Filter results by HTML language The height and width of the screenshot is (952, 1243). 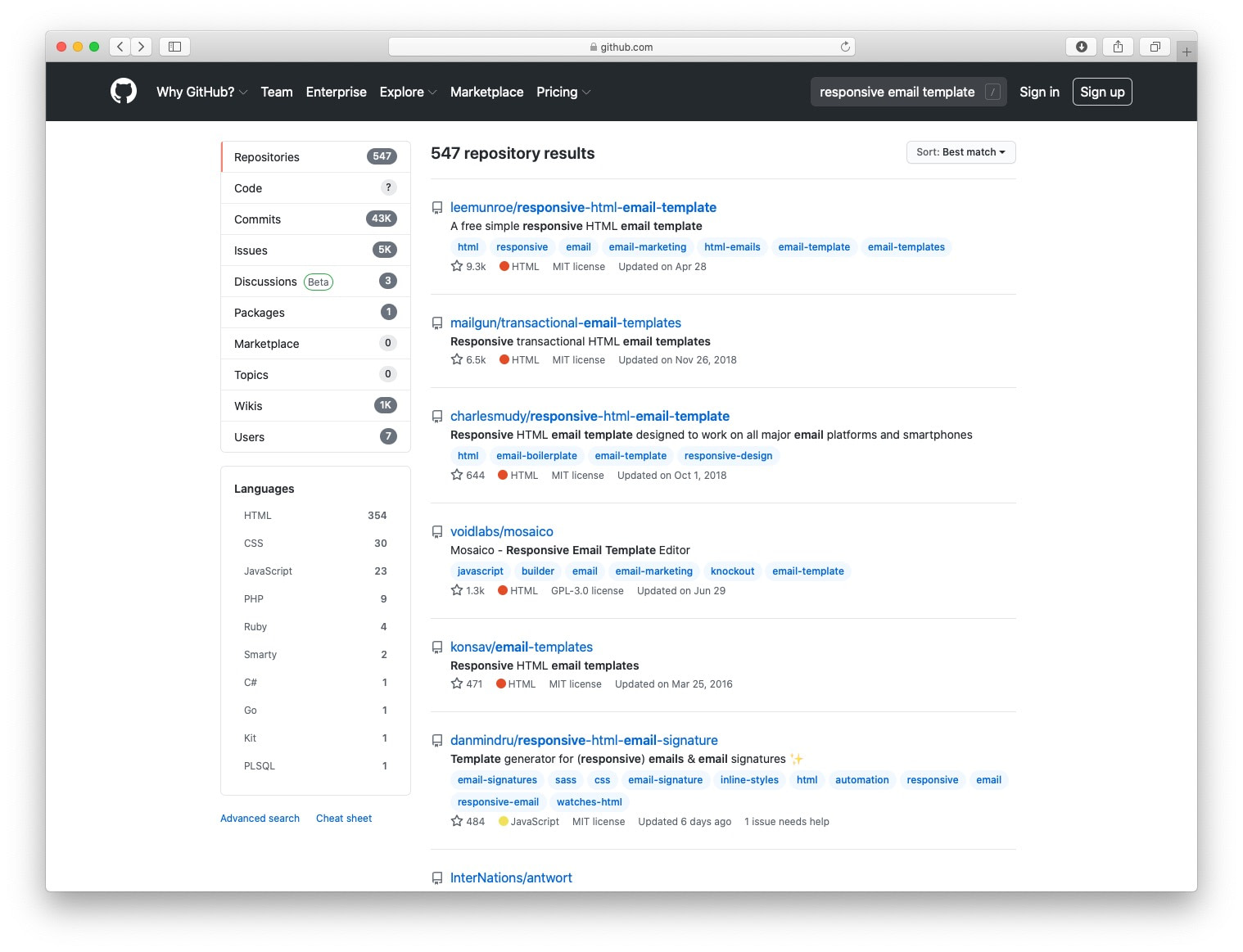315,516
